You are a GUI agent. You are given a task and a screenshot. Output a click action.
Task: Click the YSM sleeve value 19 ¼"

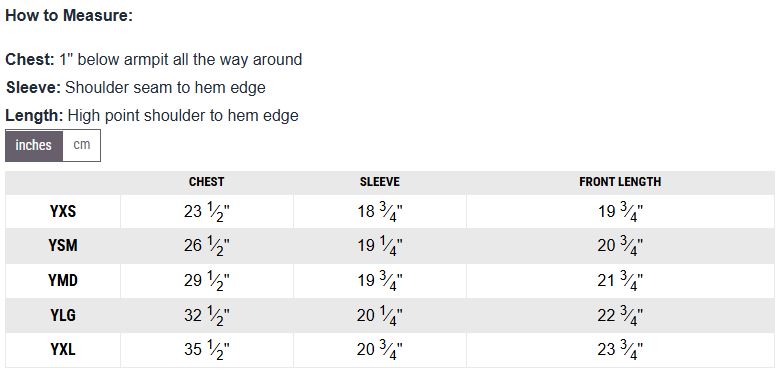point(380,246)
